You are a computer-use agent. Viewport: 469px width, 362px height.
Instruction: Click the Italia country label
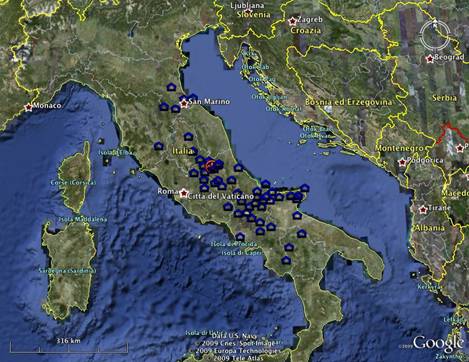[182, 151]
